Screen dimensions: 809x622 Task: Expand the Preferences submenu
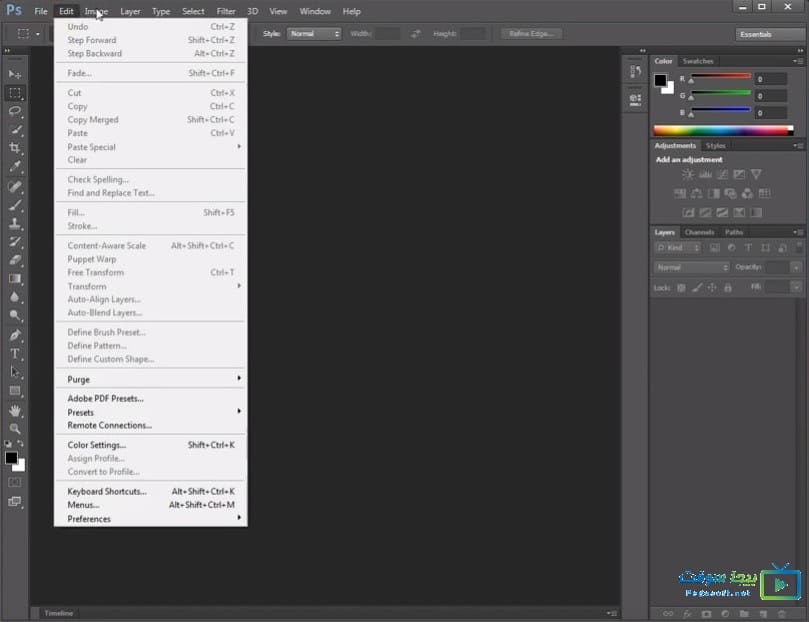pos(151,519)
